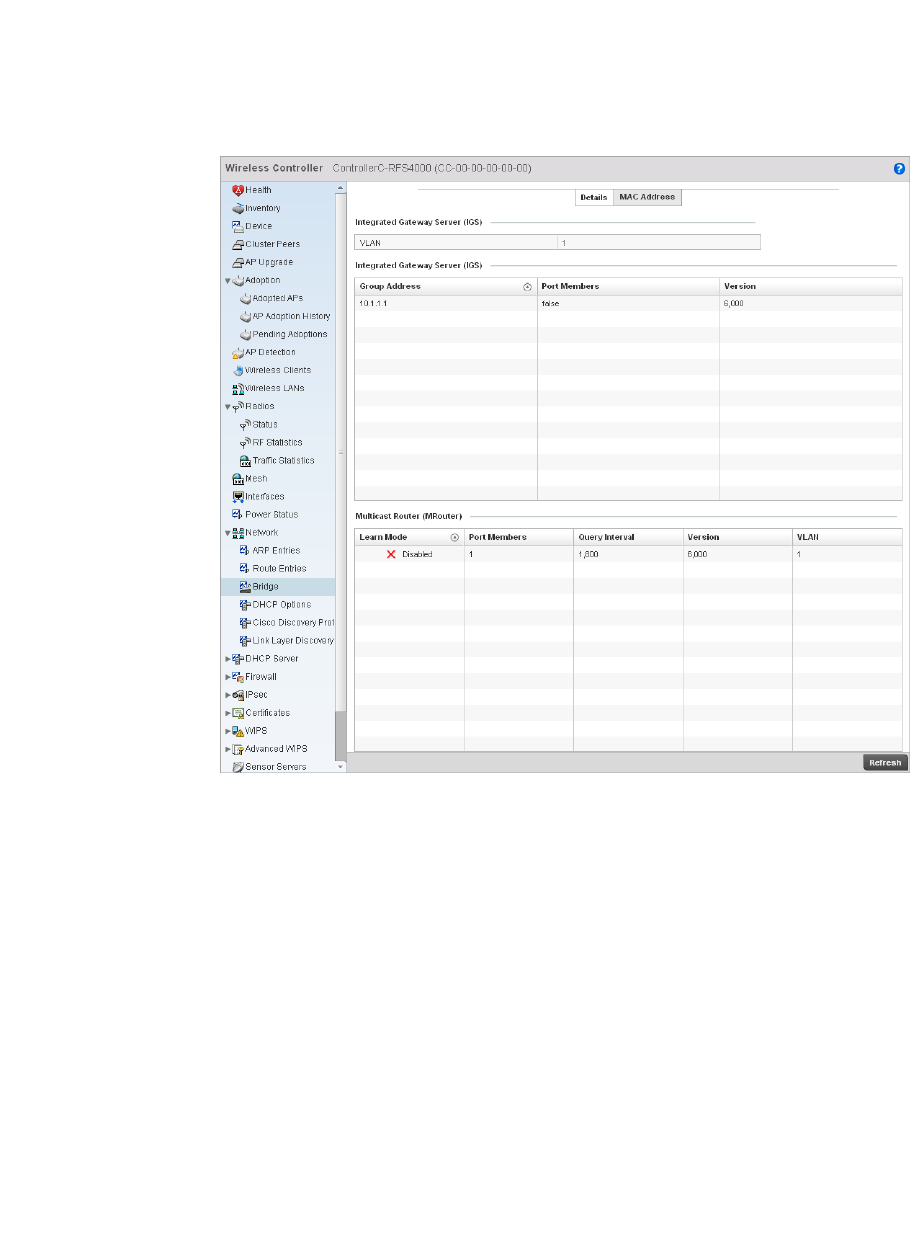
Task: Click the VLAN value field showing 1
Action: coord(659,242)
